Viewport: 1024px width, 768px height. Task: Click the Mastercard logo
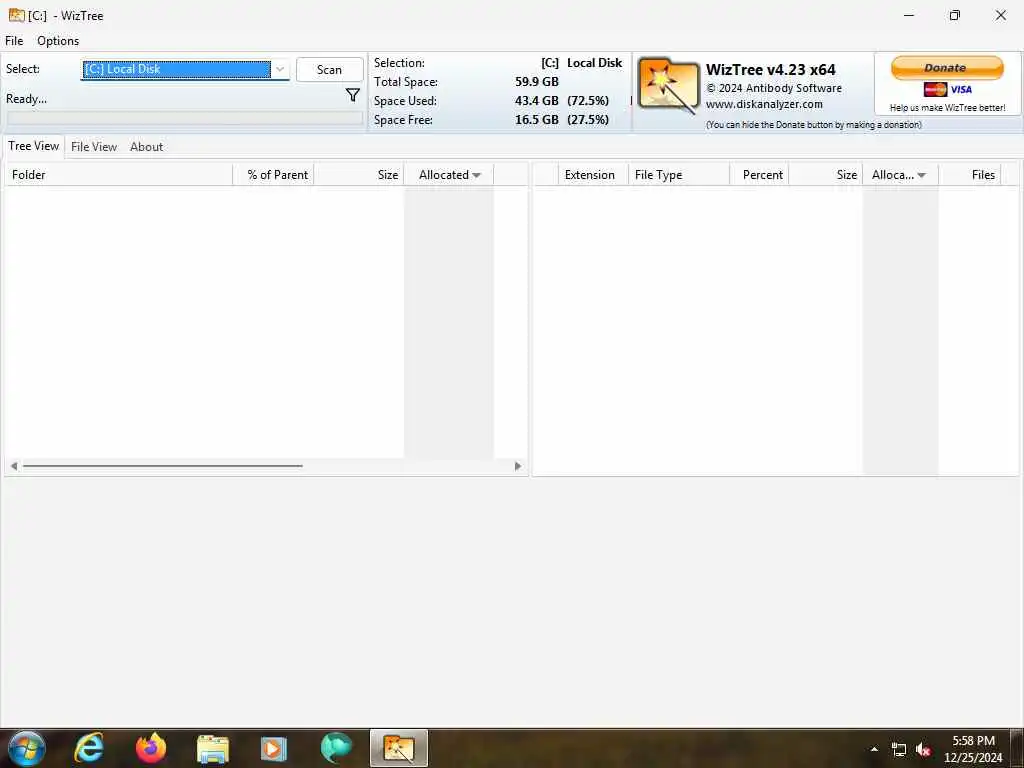point(935,89)
